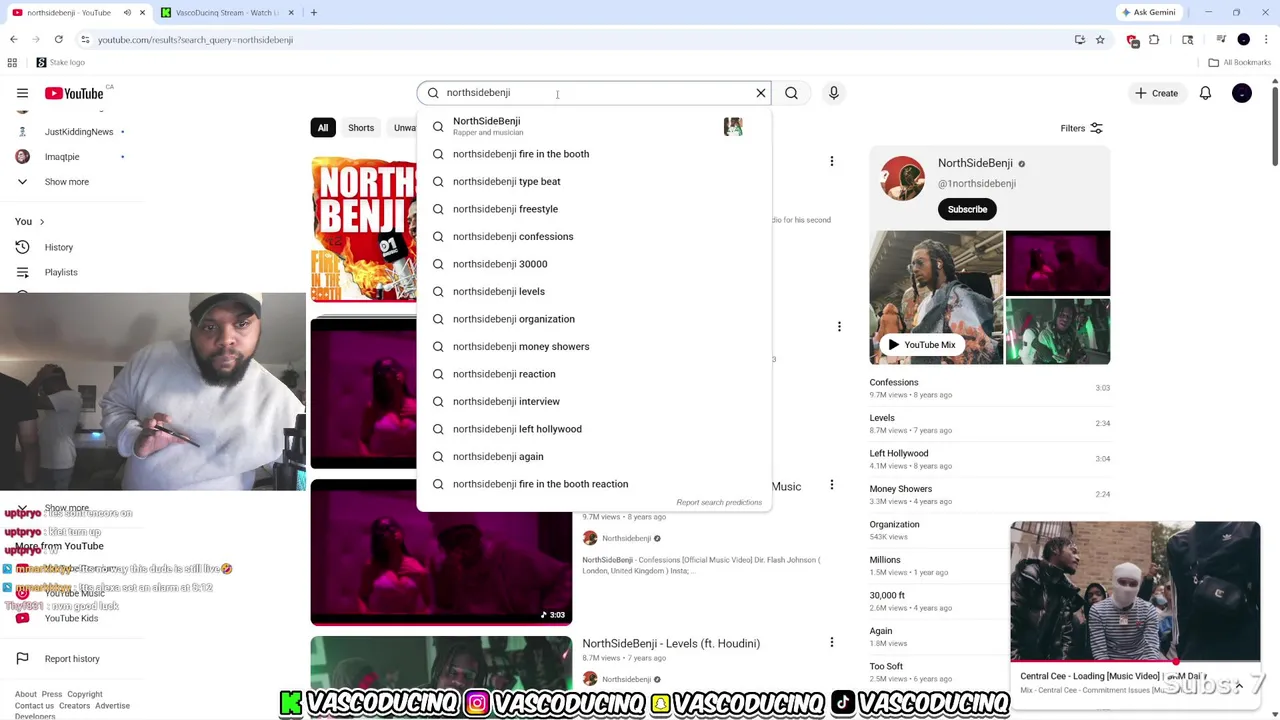Start voice search with the microphone

(x=834, y=93)
